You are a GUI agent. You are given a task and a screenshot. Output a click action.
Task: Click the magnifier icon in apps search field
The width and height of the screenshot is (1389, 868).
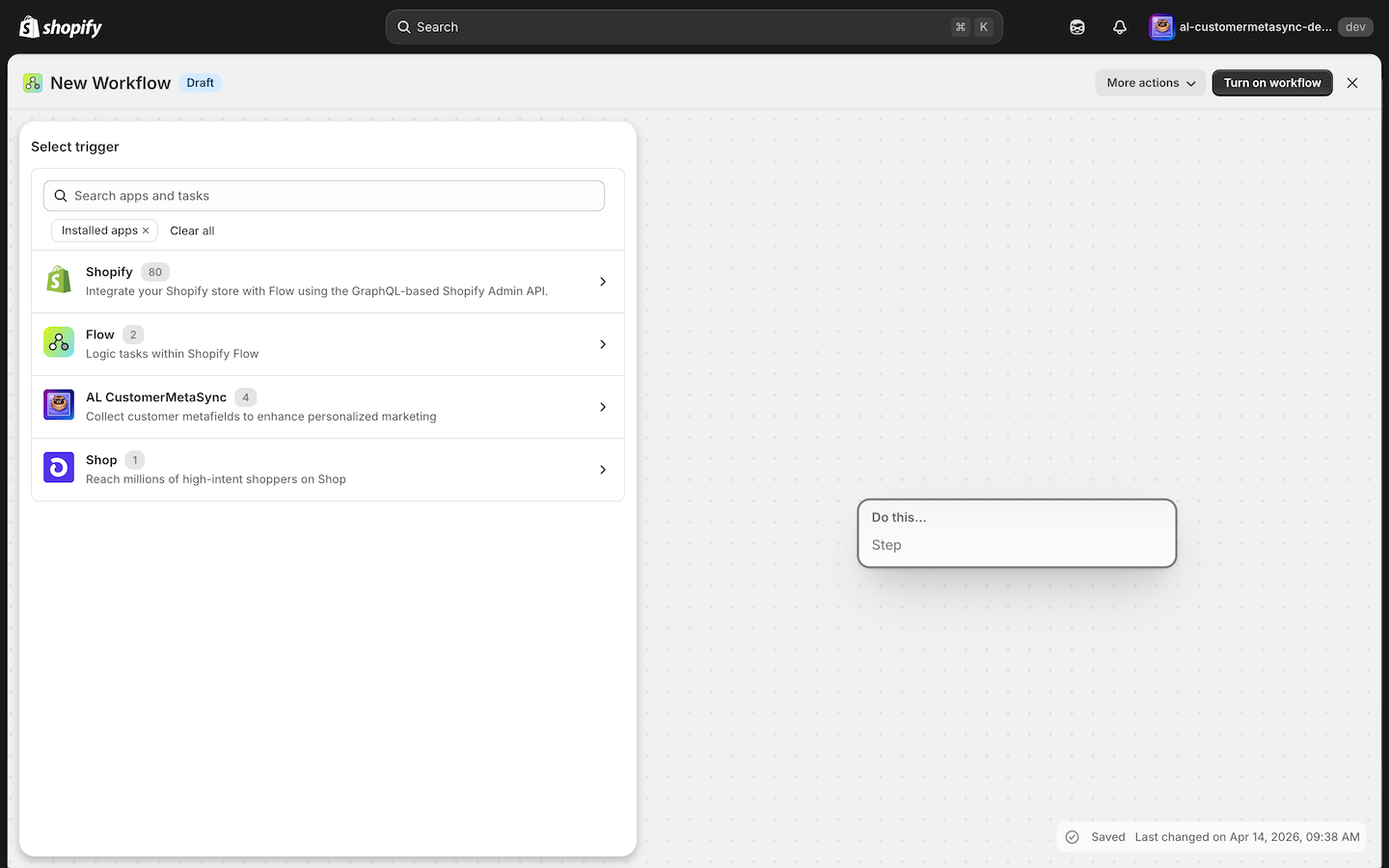point(61,196)
